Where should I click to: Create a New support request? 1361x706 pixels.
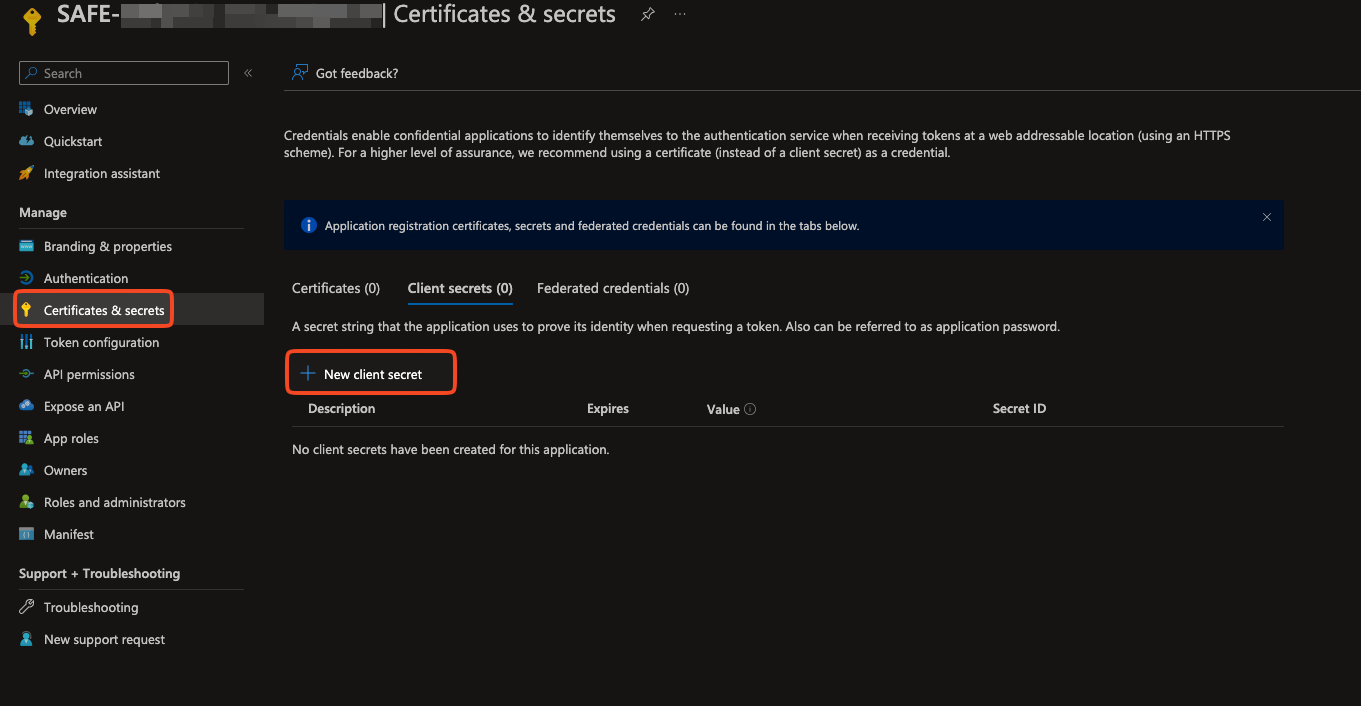[x=105, y=639]
